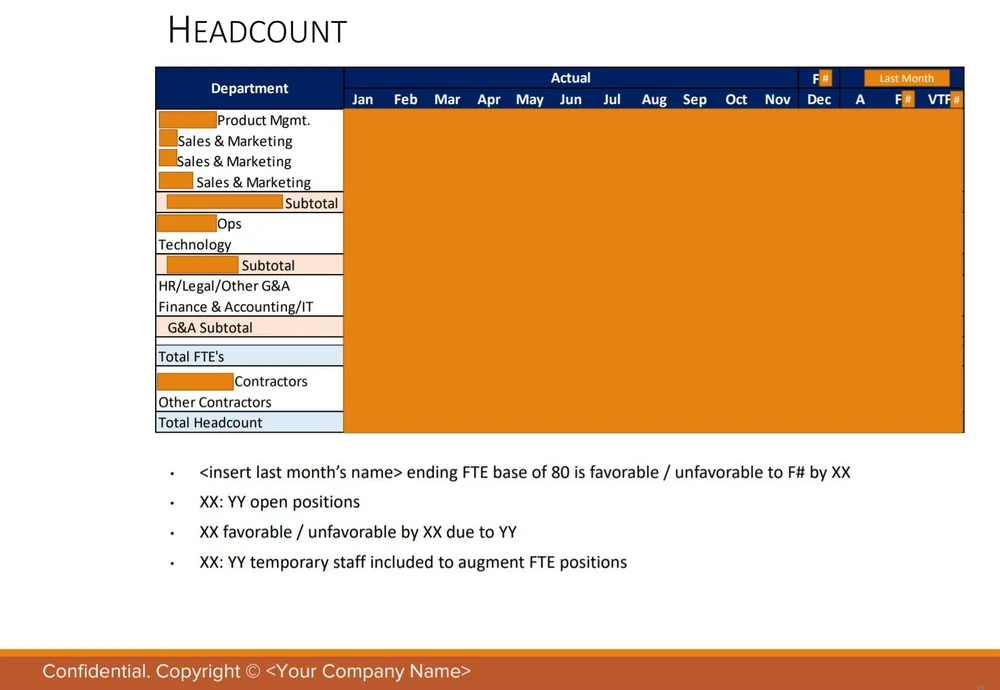Click the Finance & Accounting/IT row

tap(249, 307)
